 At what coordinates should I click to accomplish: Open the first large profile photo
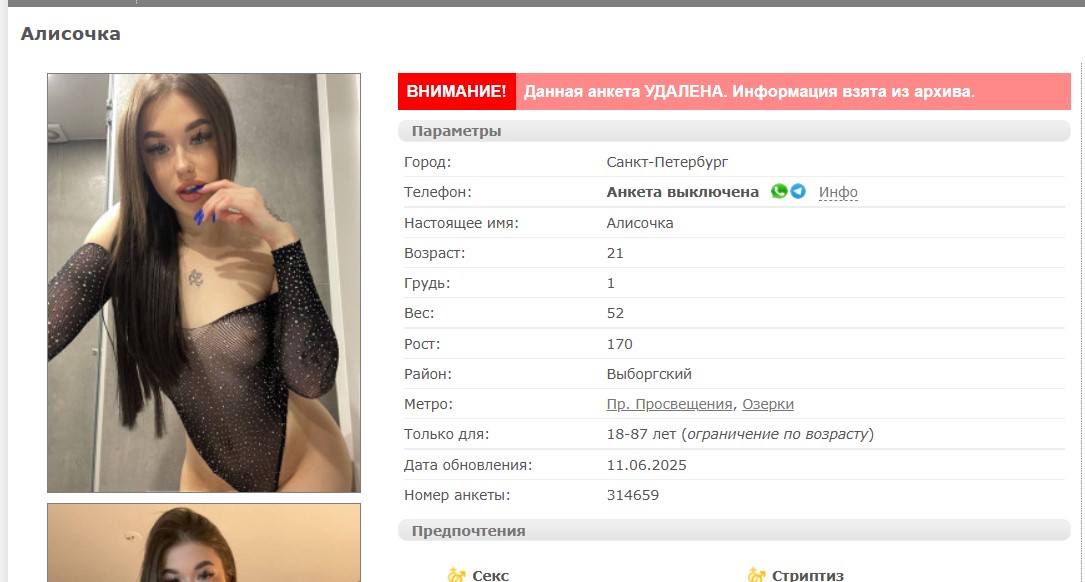(204, 283)
